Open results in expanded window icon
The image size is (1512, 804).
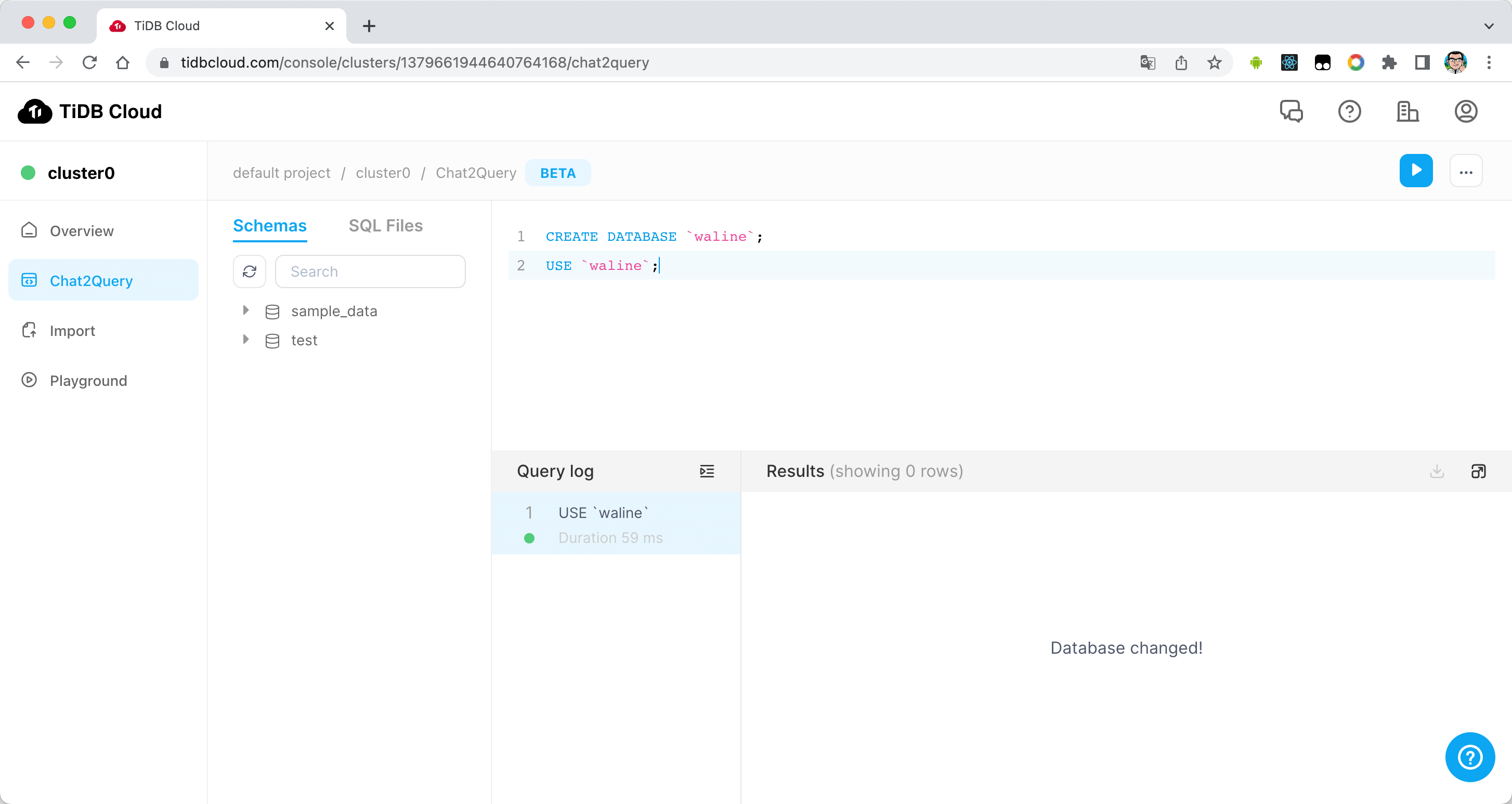point(1478,471)
